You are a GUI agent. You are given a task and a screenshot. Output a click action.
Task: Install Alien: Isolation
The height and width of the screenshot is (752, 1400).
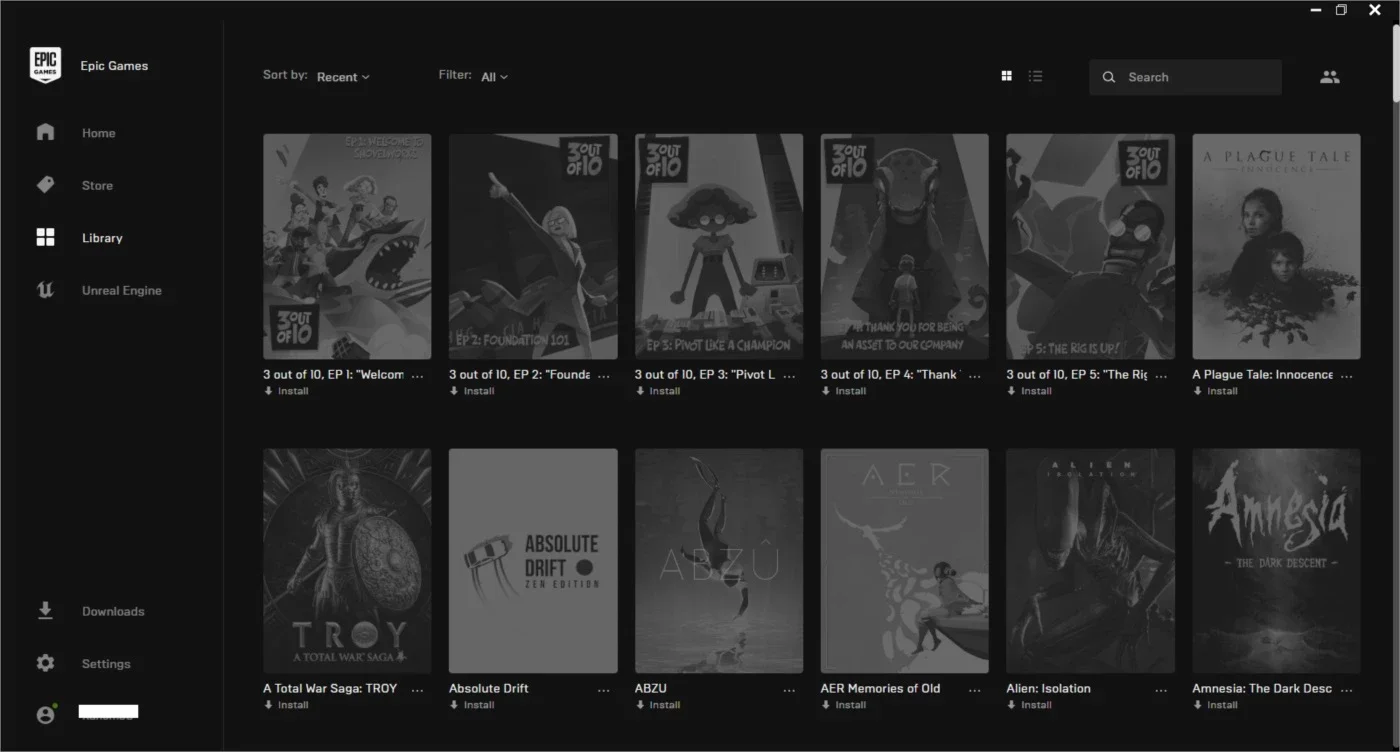tap(1030, 705)
